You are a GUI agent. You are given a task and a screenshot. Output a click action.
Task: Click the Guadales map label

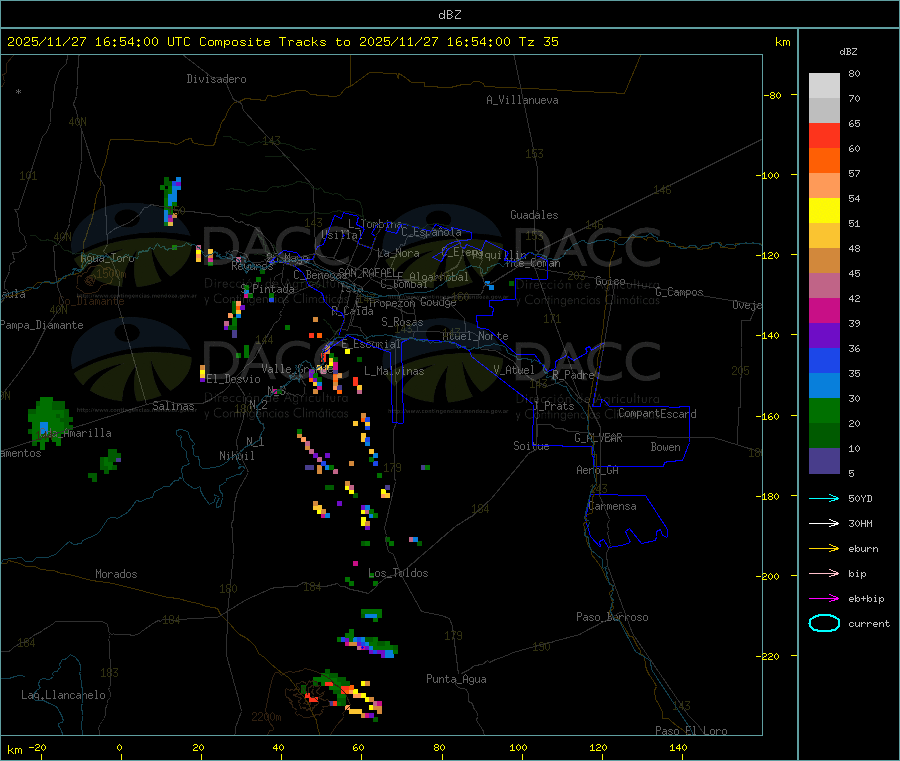(x=534, y=215)
